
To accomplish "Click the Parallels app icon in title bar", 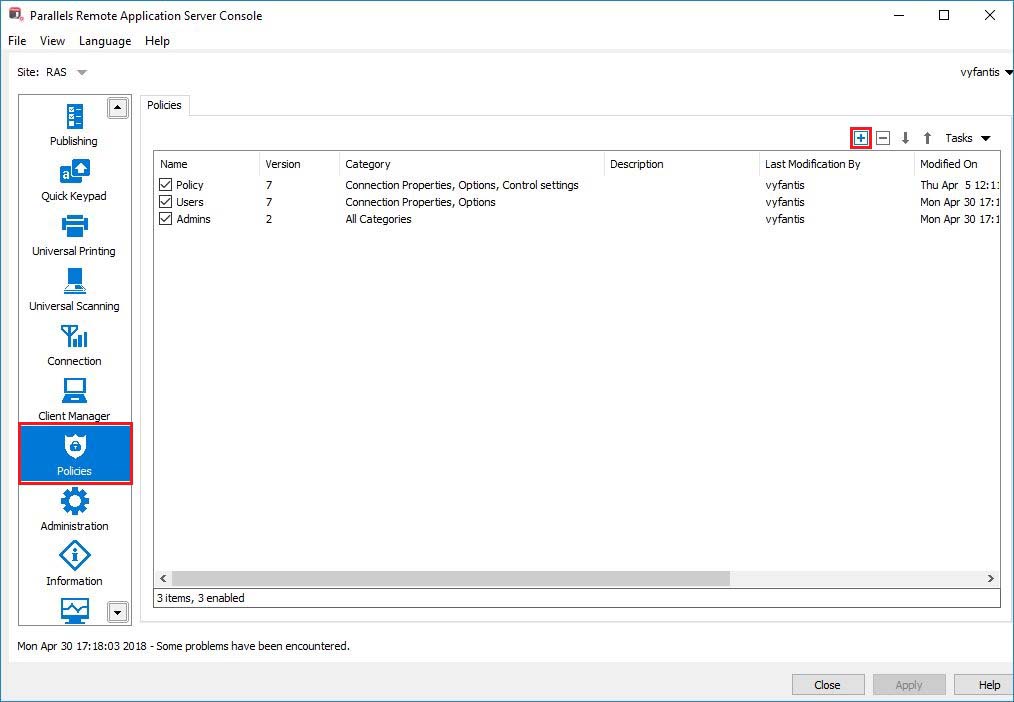I will tap(16, 14).
